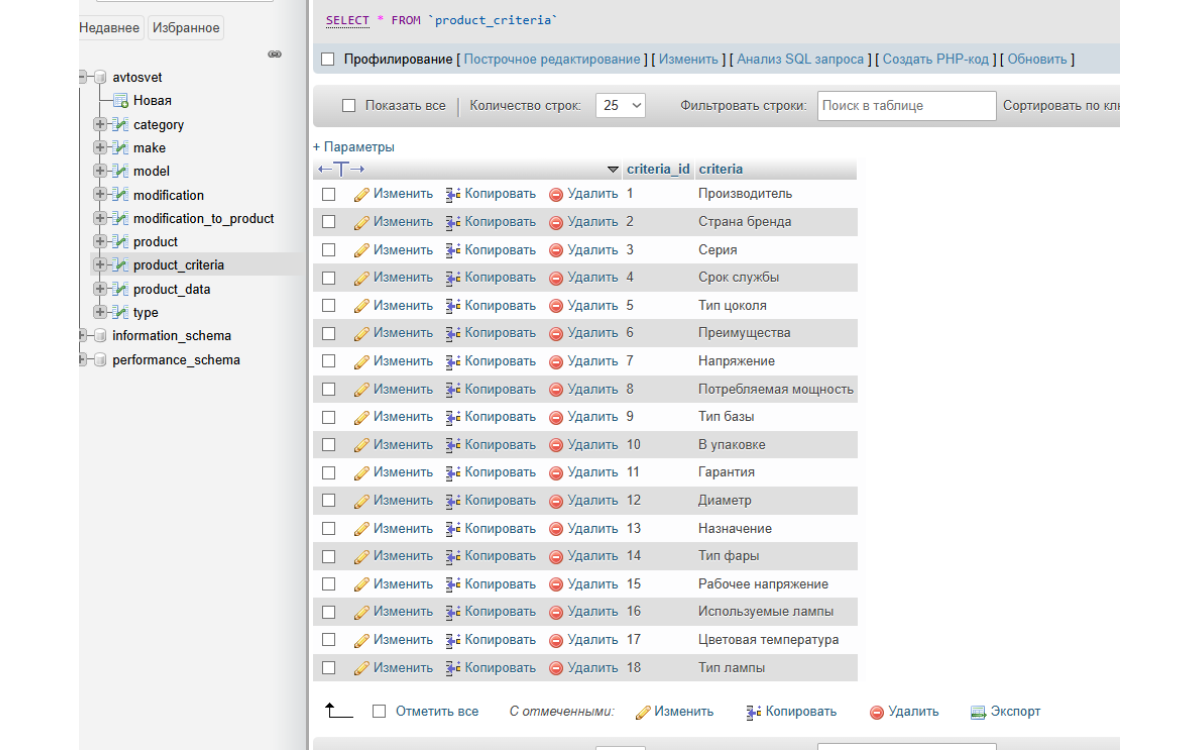Open the 'Анализ SQL запроса' link
The width and height of the screenshot is (1200, 750).
point(800,60)
